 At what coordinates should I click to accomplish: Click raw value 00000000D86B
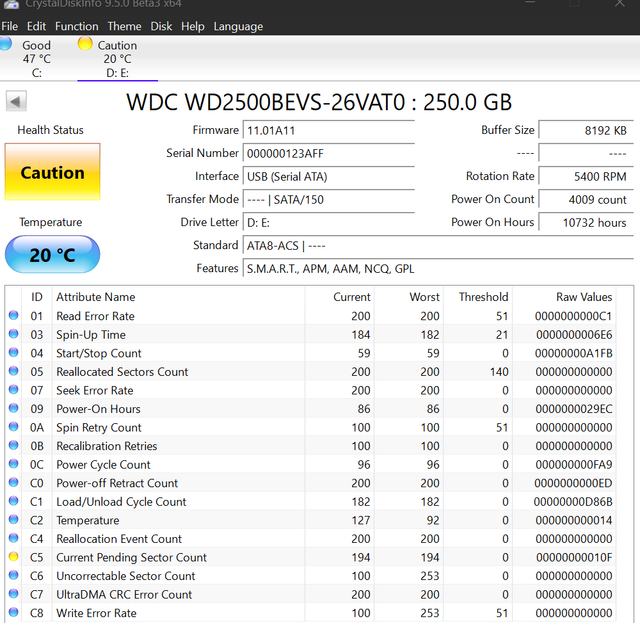tap(573, 502)
